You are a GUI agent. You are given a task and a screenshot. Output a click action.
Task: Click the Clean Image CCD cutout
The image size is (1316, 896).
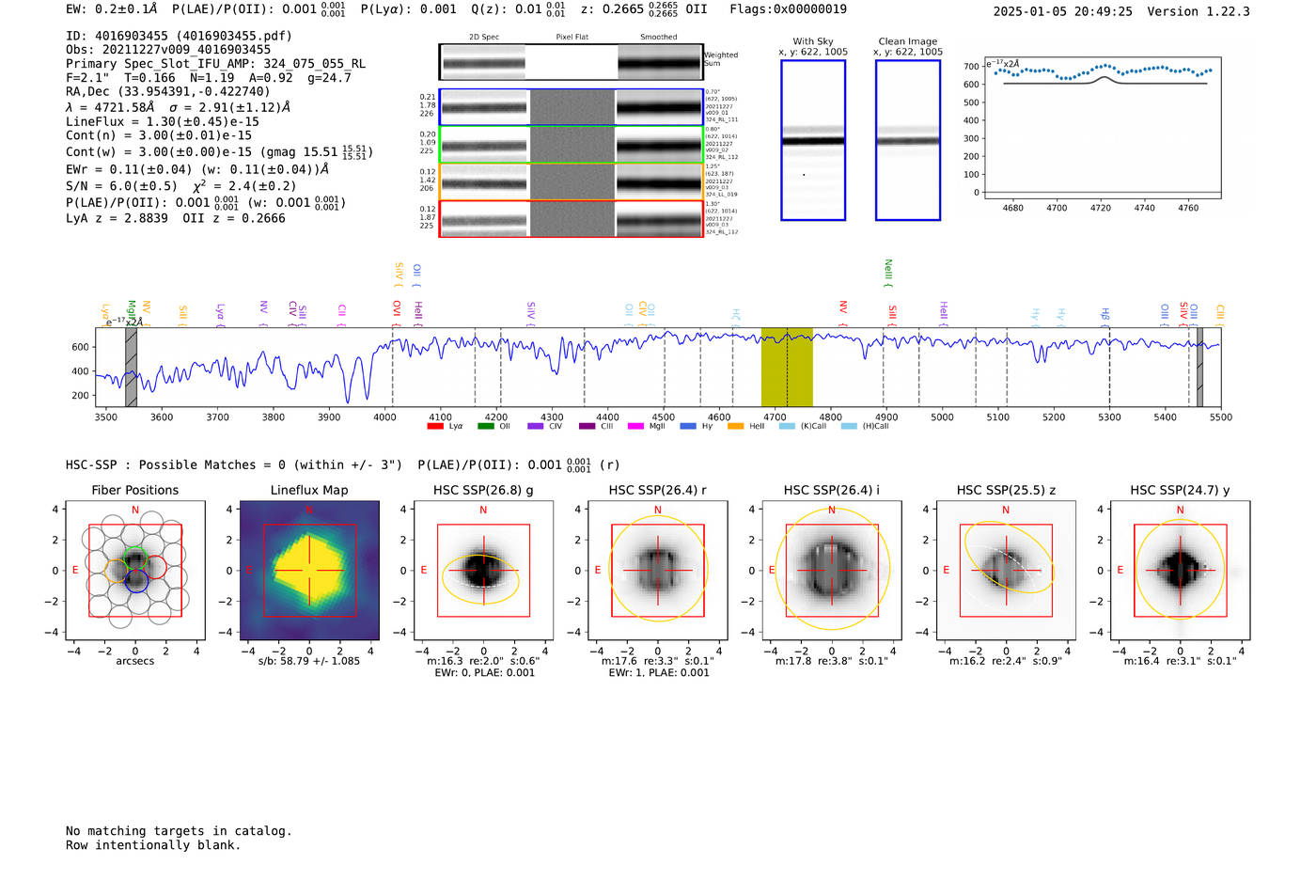tap(908, 140)
